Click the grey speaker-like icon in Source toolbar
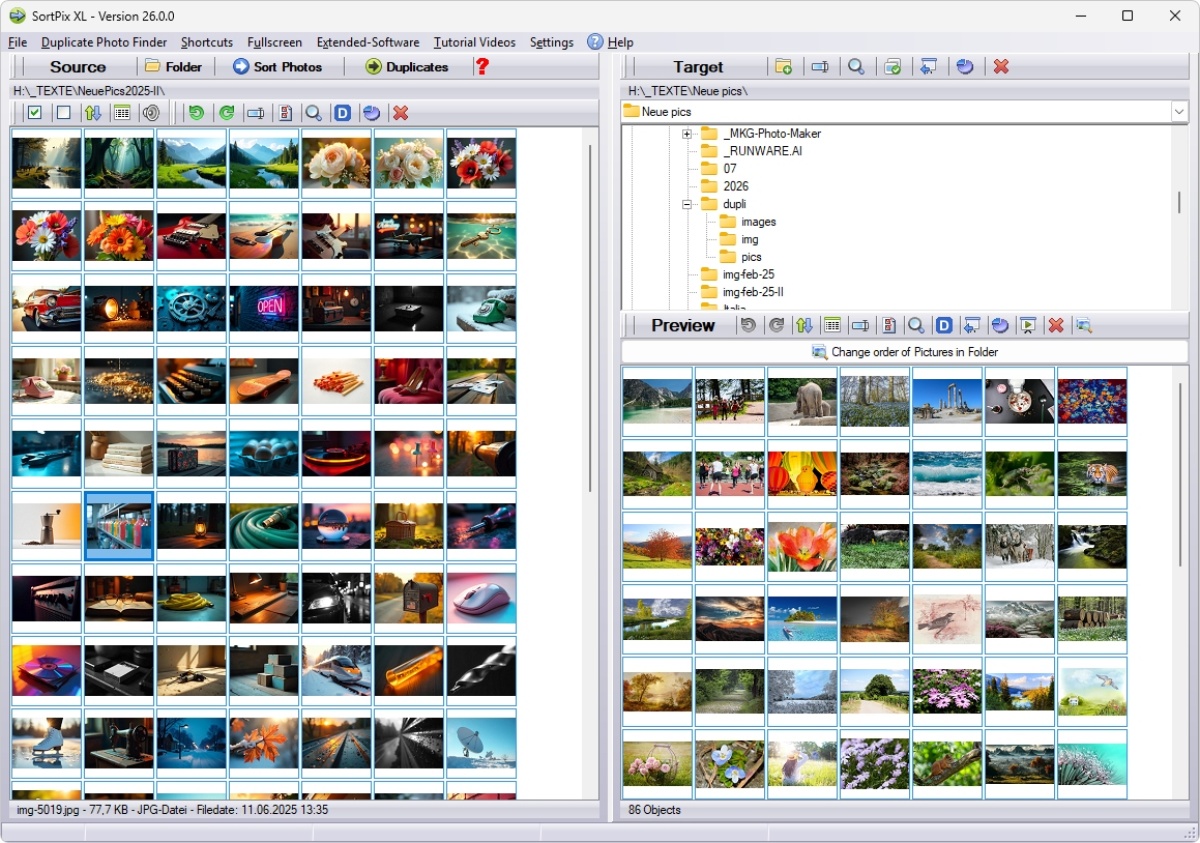Image resolution: width=1200 pixels, height=843 pixels. tap(151, 113)
